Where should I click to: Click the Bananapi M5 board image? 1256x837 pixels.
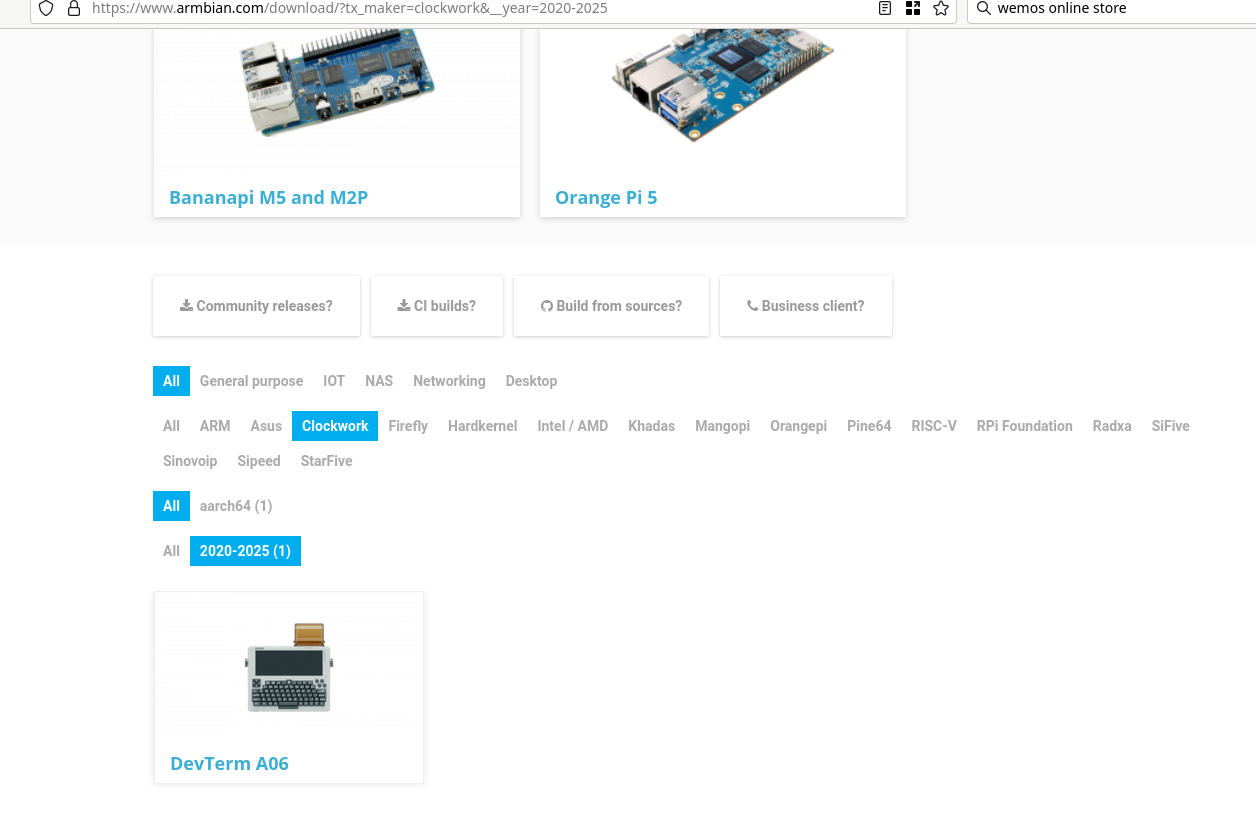pos(336,82)
